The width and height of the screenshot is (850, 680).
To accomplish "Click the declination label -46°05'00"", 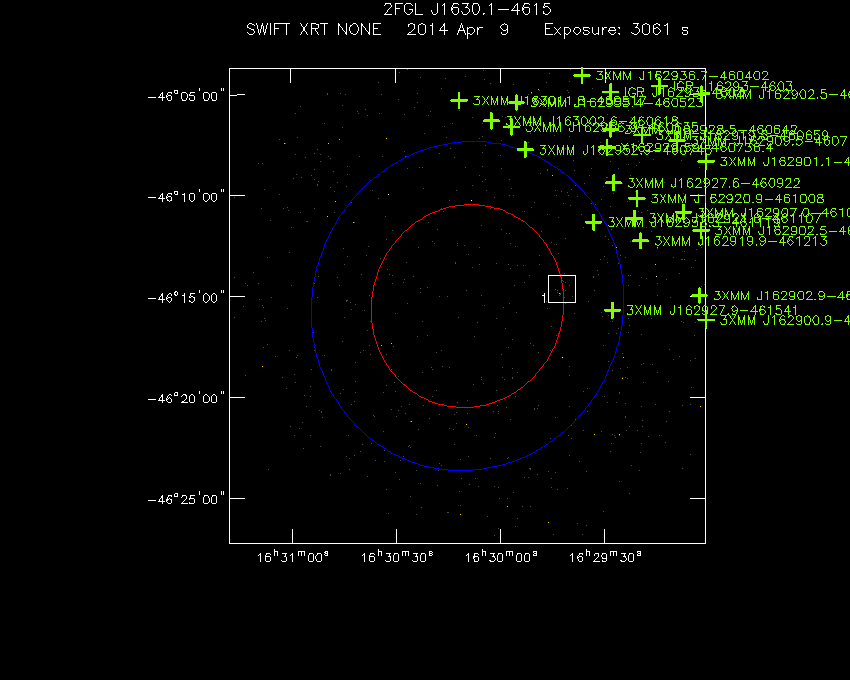I will (x=186, y=97).
